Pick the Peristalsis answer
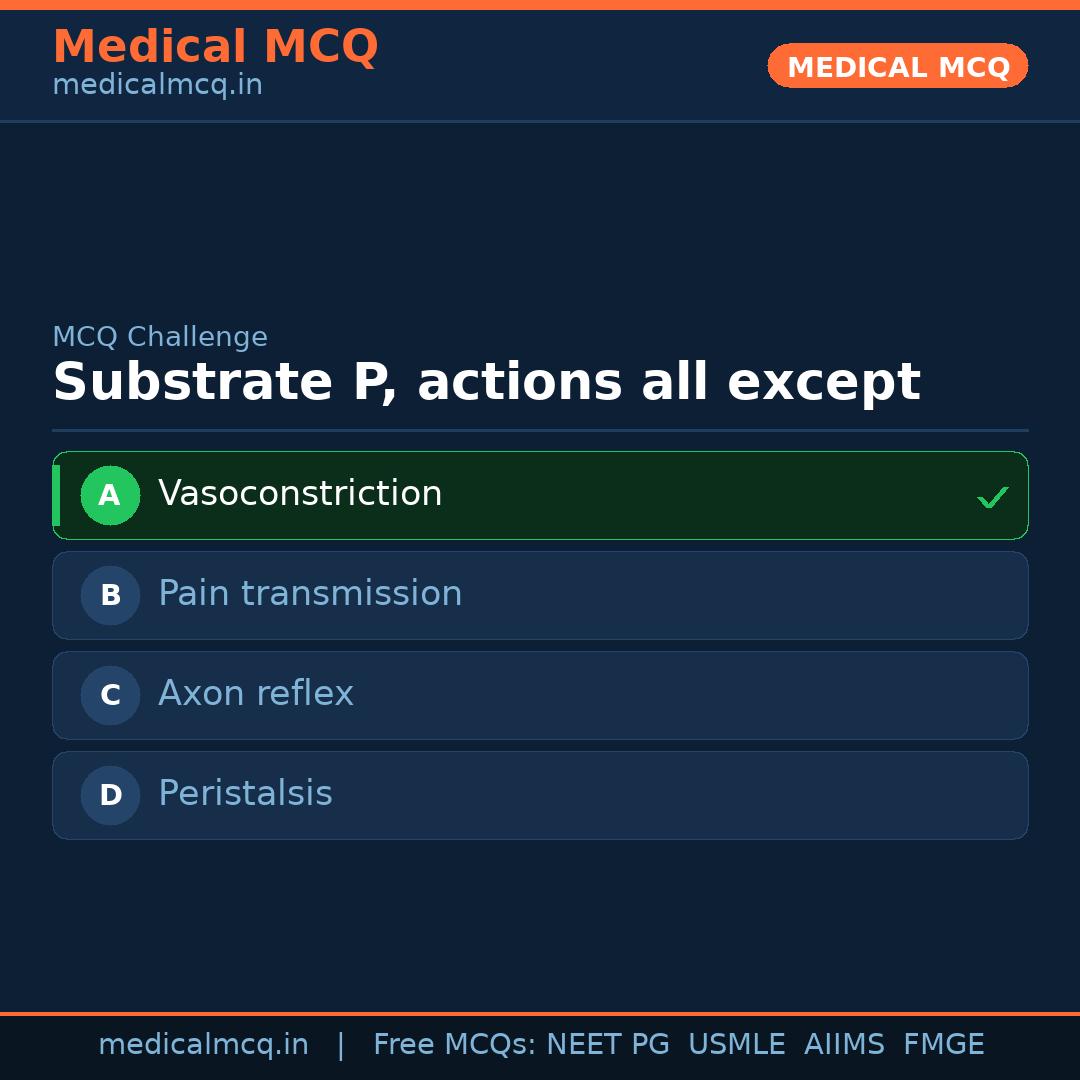The image size is (1080, 1080). (245, 794)
